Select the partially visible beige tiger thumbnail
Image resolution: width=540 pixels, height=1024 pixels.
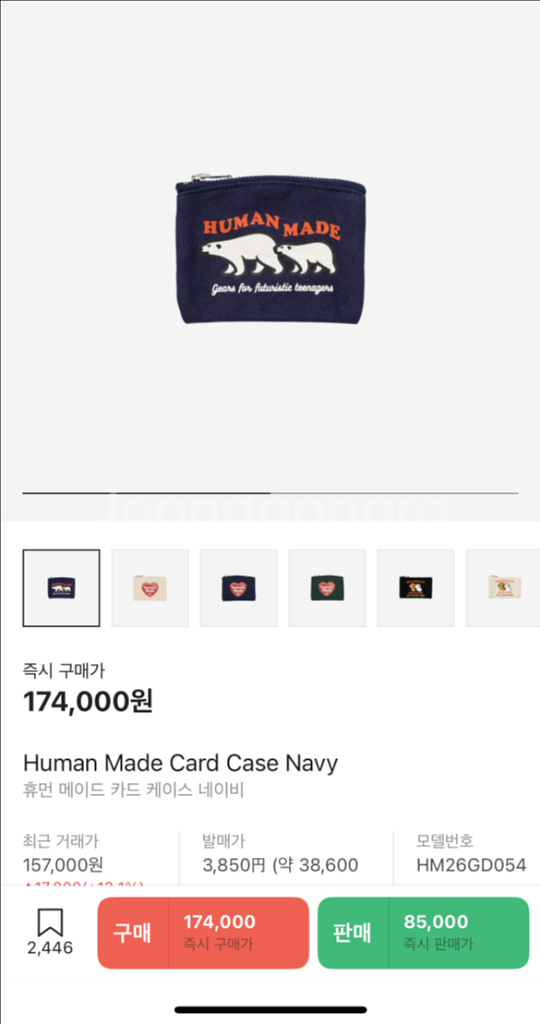503,588
